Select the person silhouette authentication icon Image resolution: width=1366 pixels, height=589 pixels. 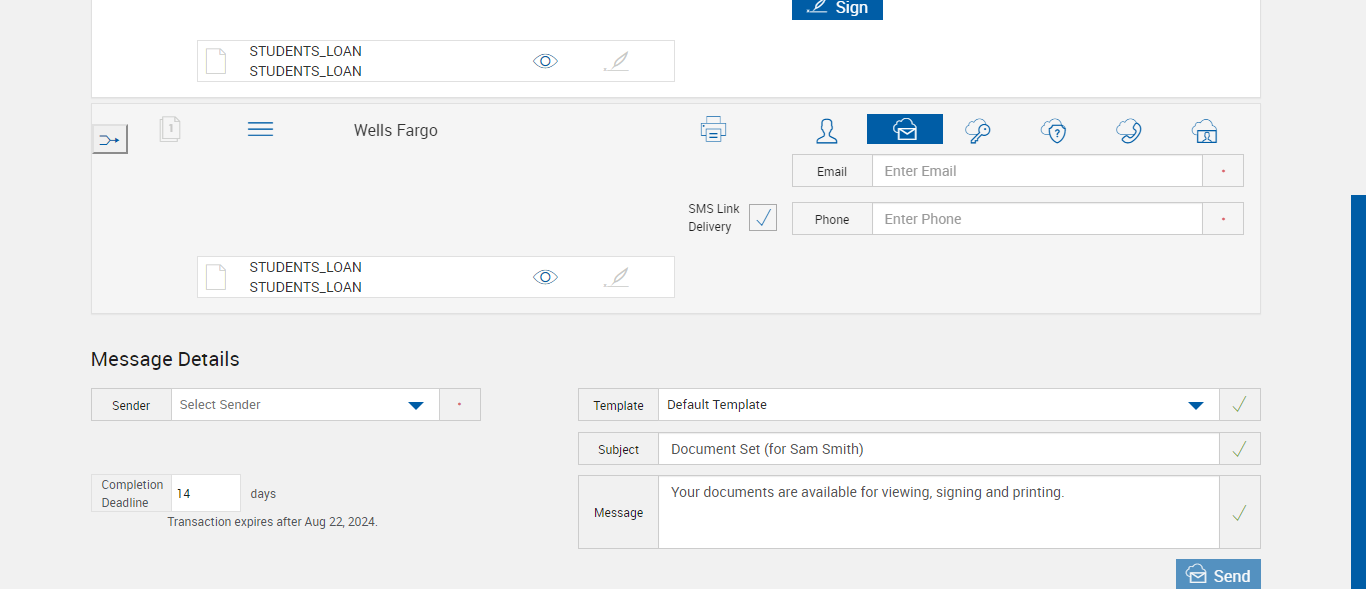pyautogui.click(x=826, y=131)
